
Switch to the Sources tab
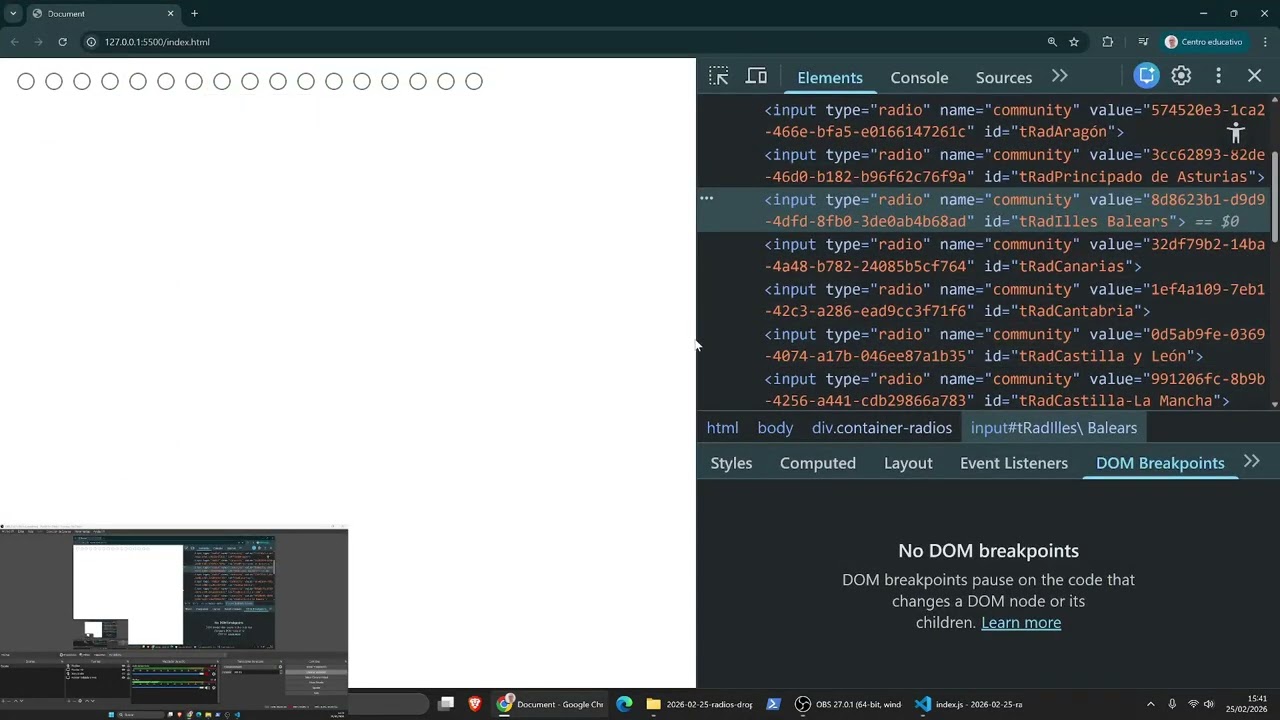[x=1004, y=77]
